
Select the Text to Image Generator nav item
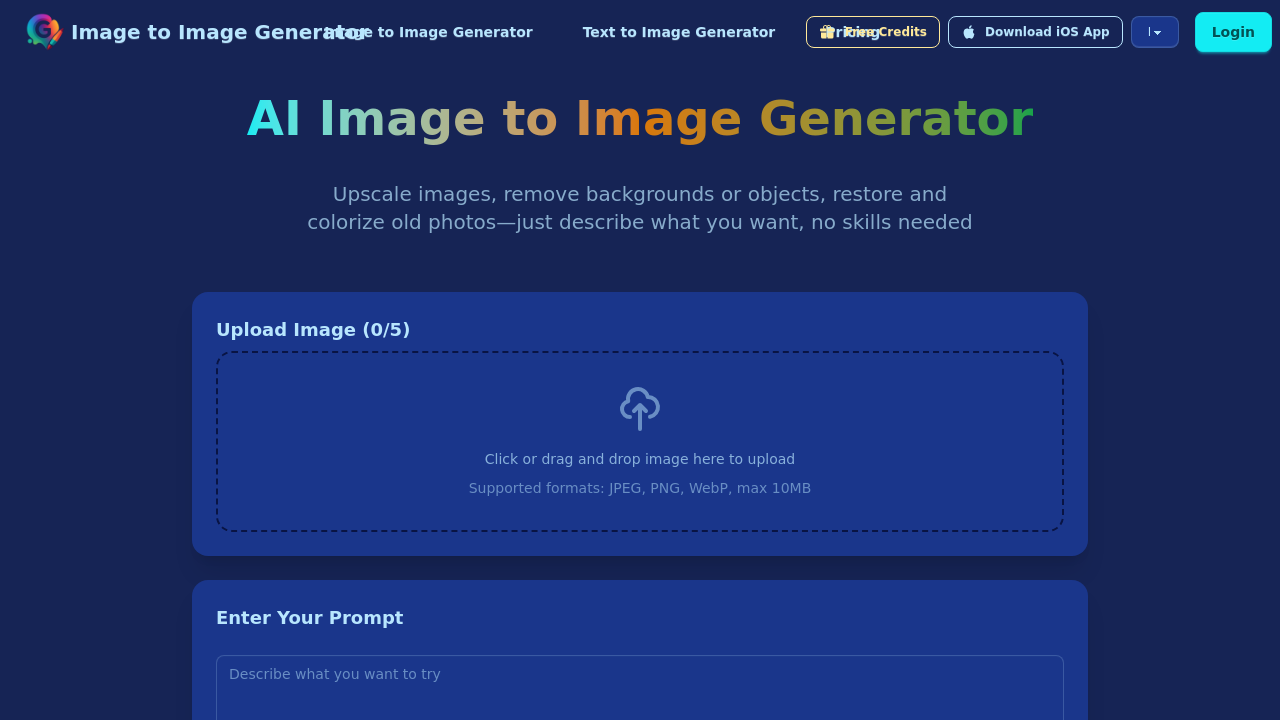coord(679,31)
